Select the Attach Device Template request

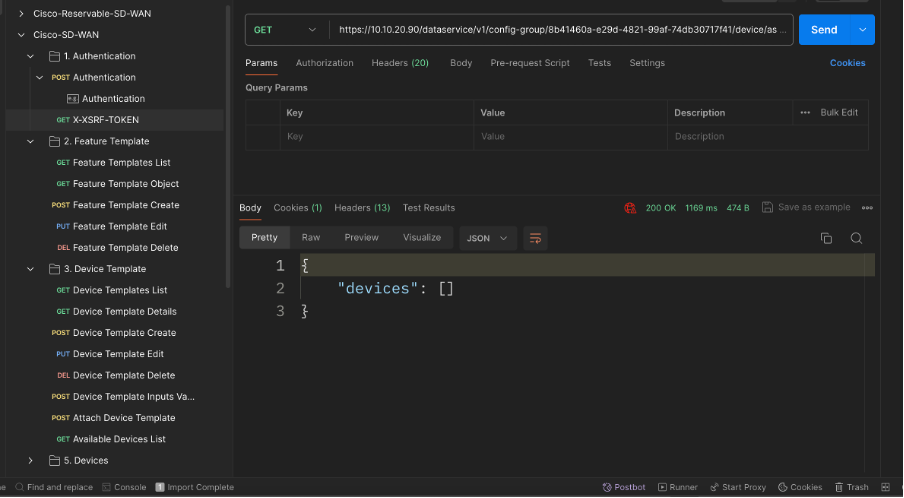[124, 418]
